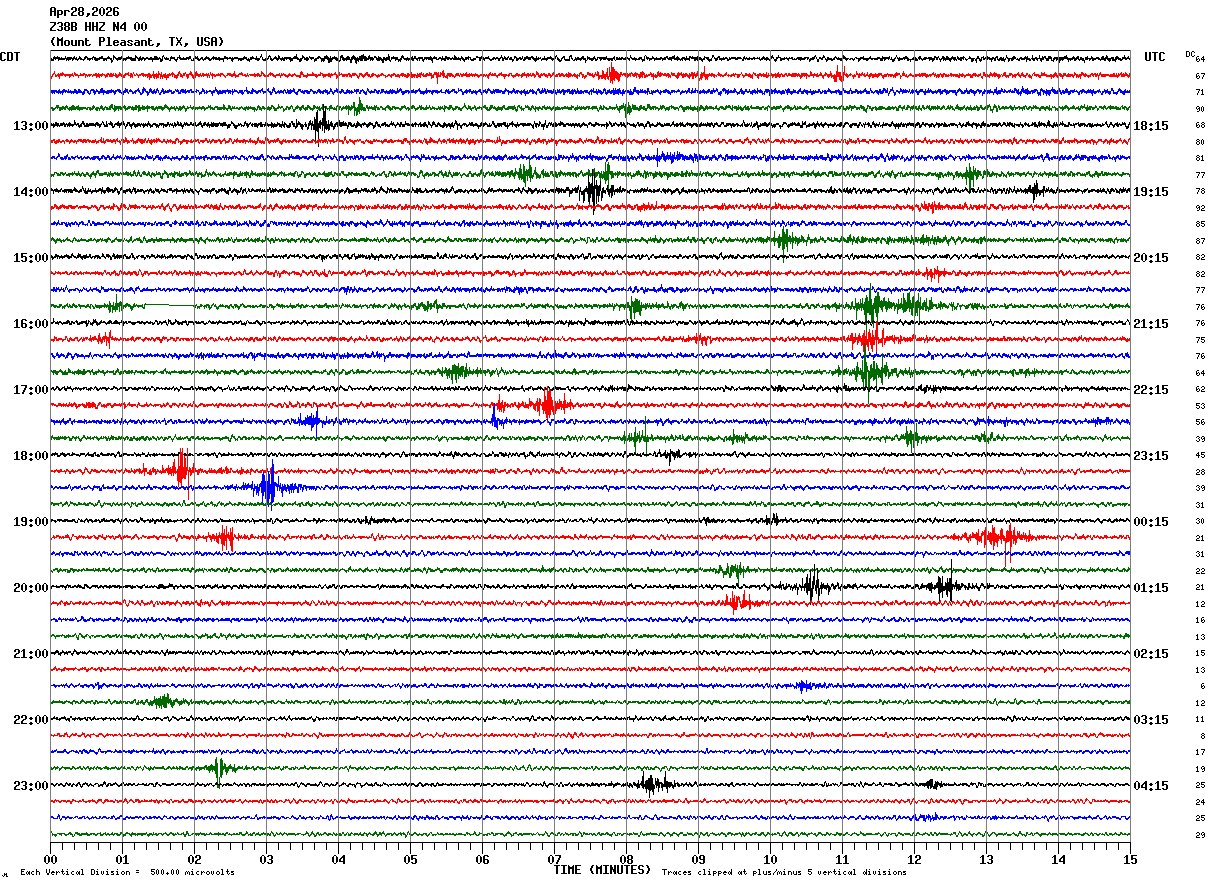Click the UTC timezone label
1210x886 pixels.
tap(1155, 57)
